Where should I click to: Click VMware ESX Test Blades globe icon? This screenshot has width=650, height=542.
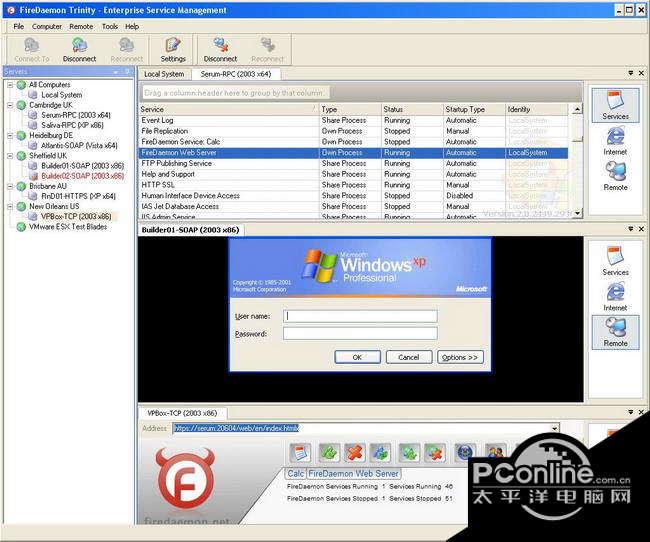(x=21, y=227)
